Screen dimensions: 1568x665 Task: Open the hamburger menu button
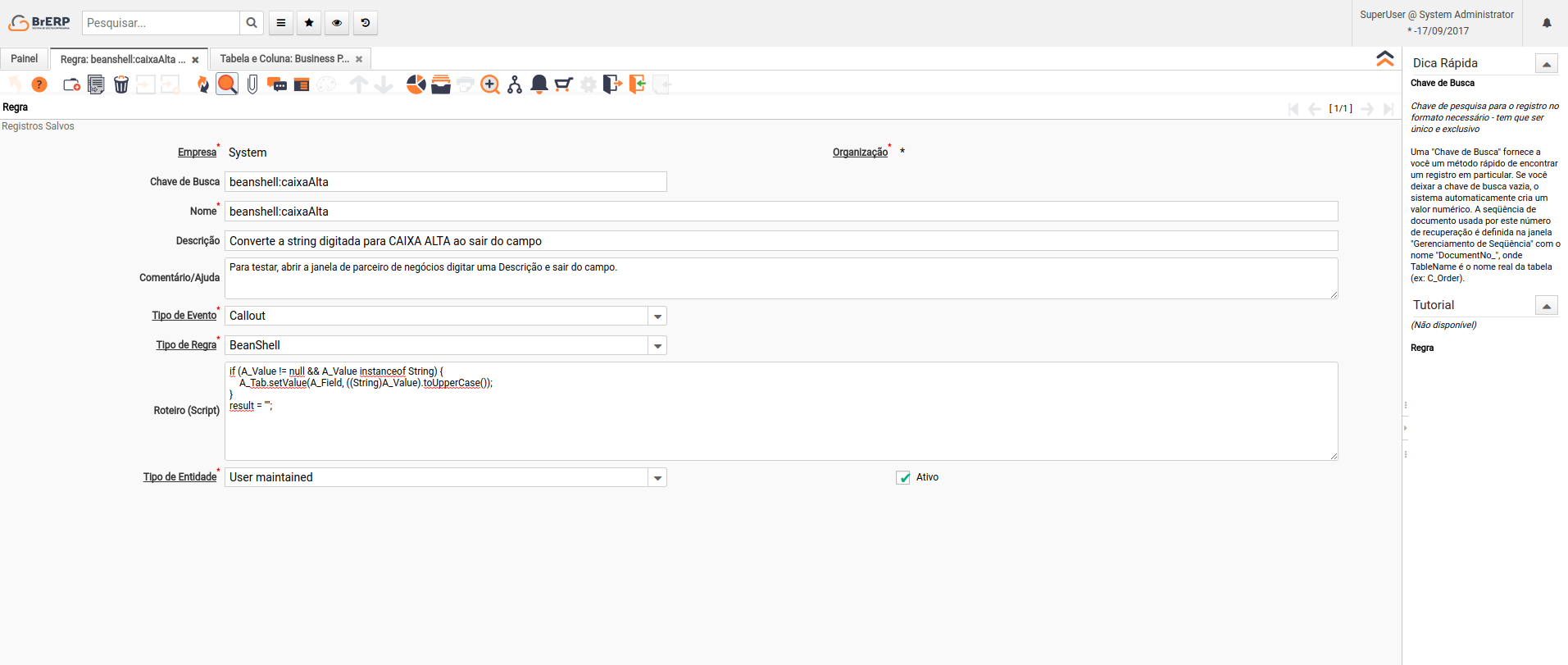(281, 23)
